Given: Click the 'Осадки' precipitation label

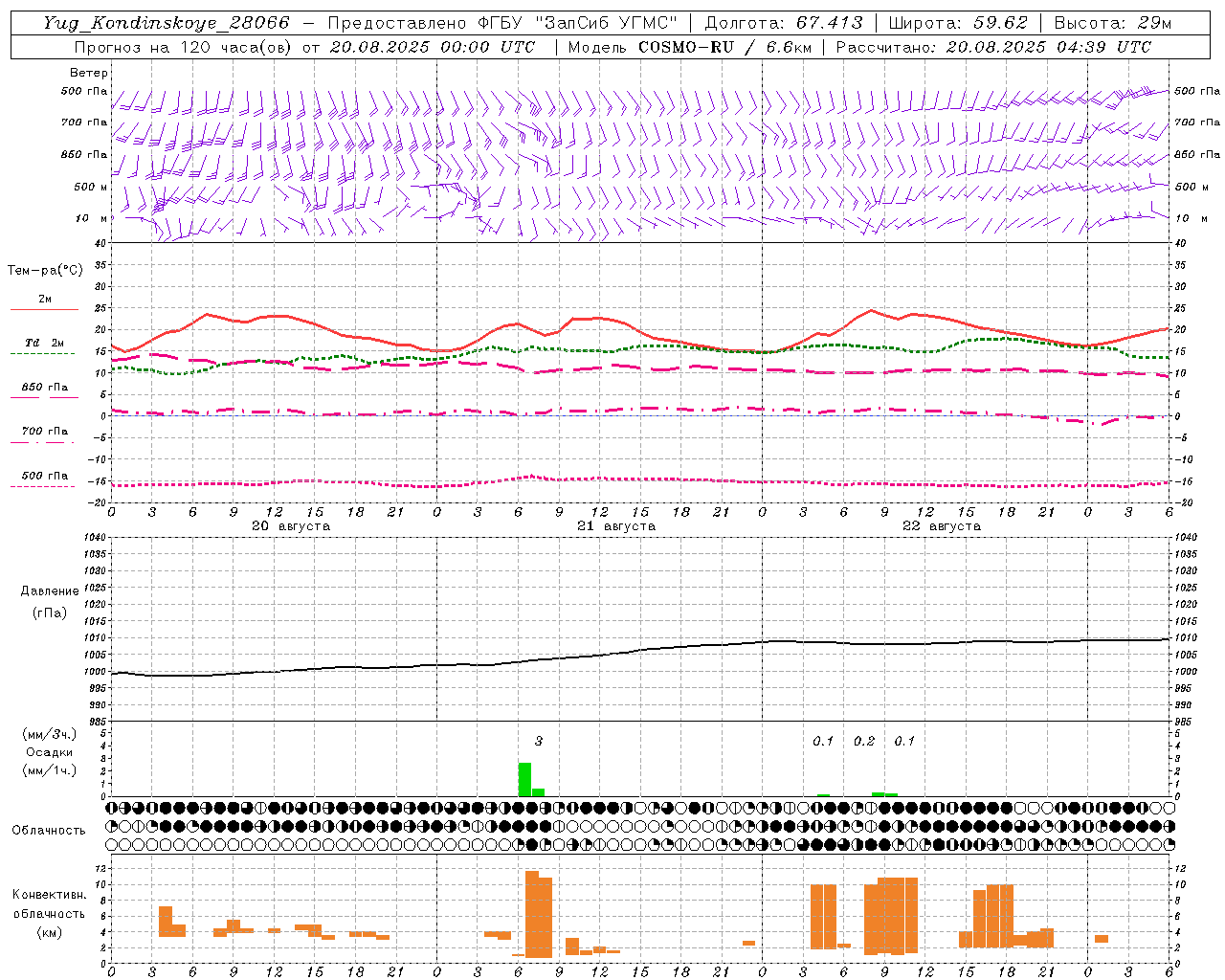Looking at the screenshot, I should [50, 752].
